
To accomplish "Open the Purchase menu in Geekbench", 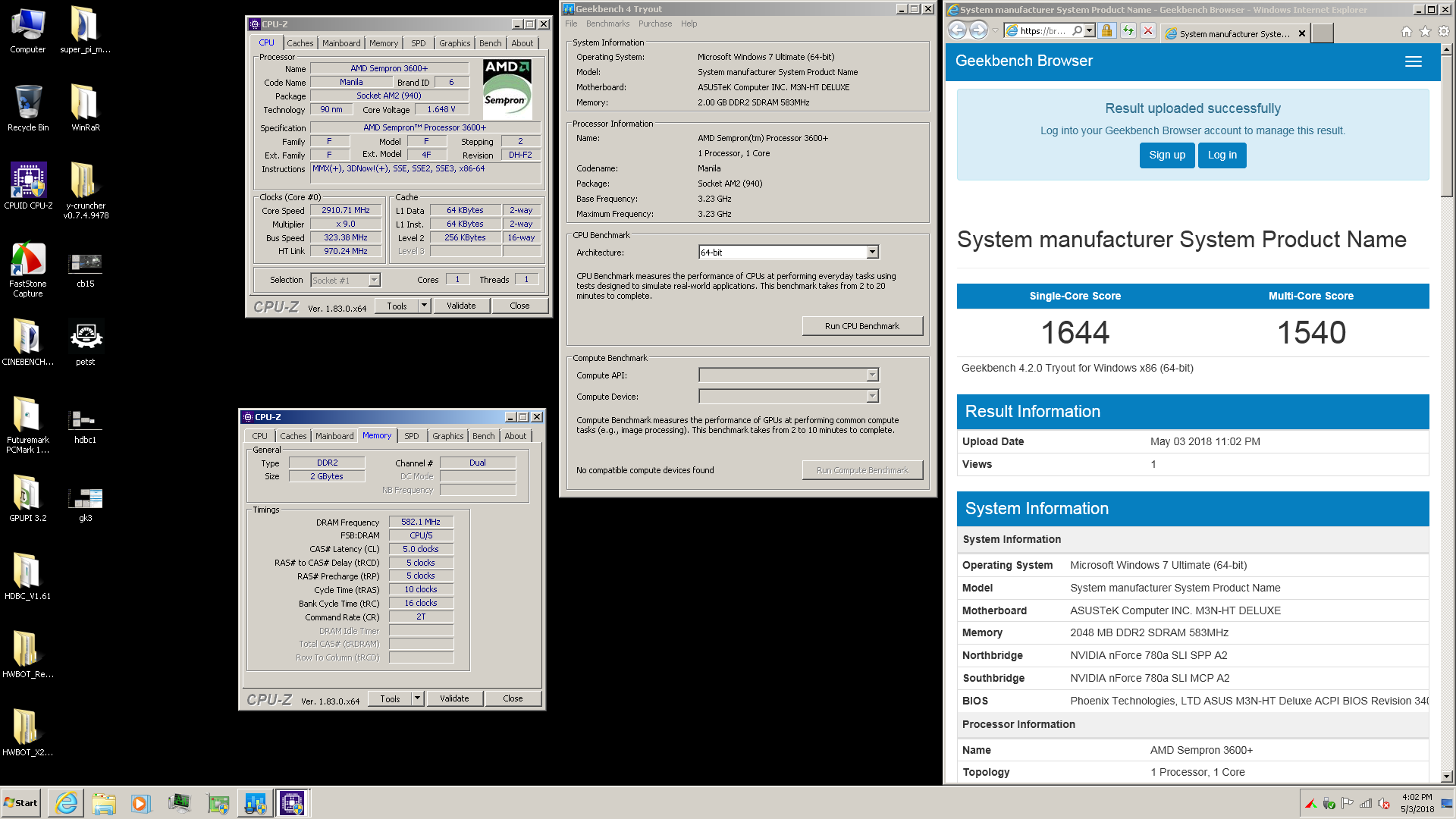I will [655, 24].
